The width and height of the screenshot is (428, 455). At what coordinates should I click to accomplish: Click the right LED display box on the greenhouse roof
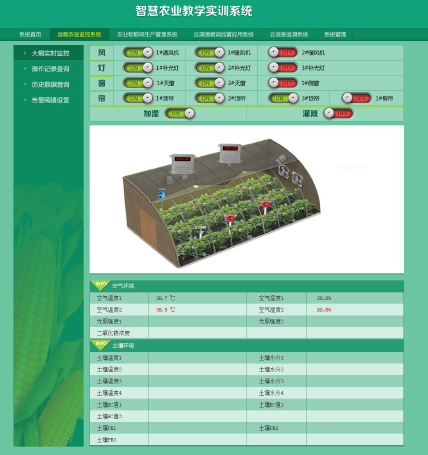click(230, 153)
